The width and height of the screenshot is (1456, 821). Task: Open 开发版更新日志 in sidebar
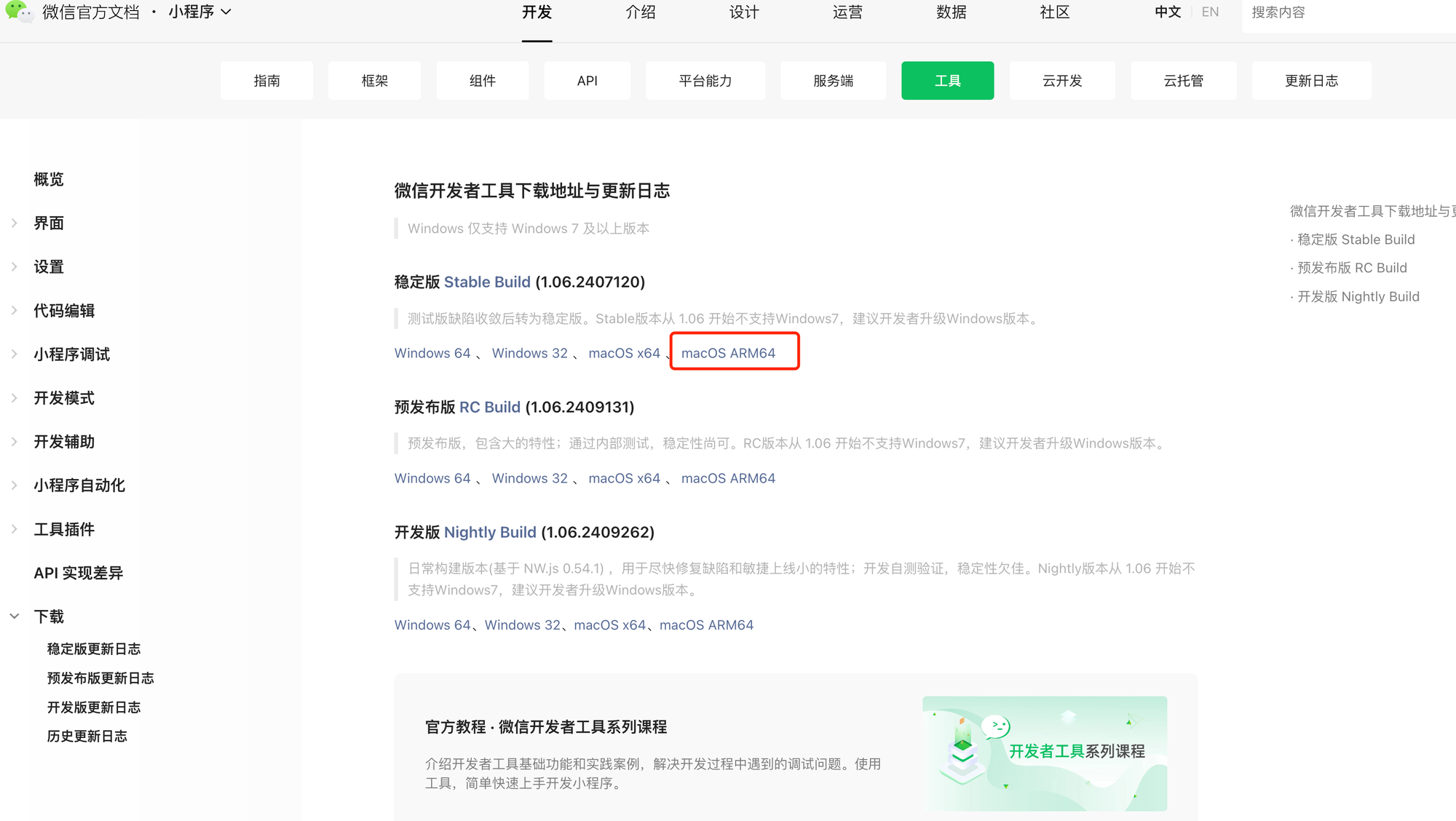coord(94,707)
